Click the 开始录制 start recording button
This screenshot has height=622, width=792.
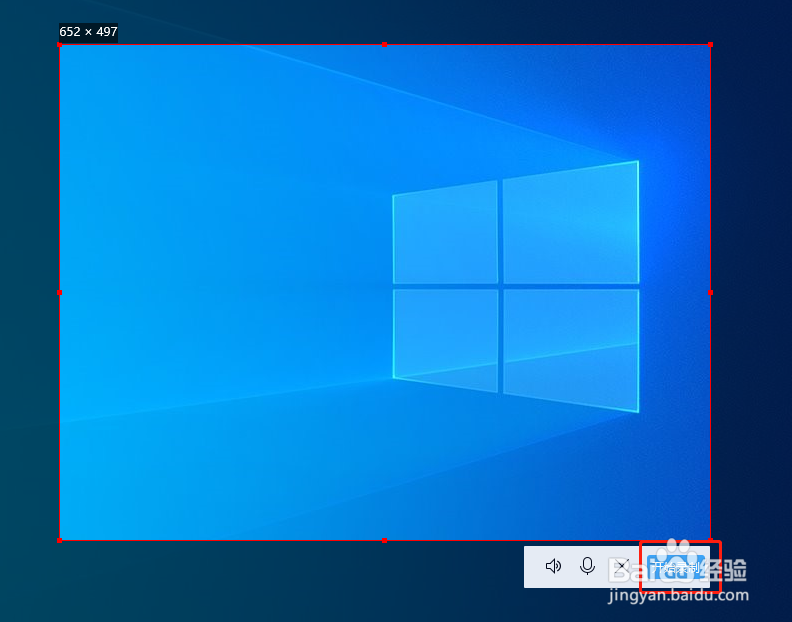pyautogui.click(x=676, y=566)
